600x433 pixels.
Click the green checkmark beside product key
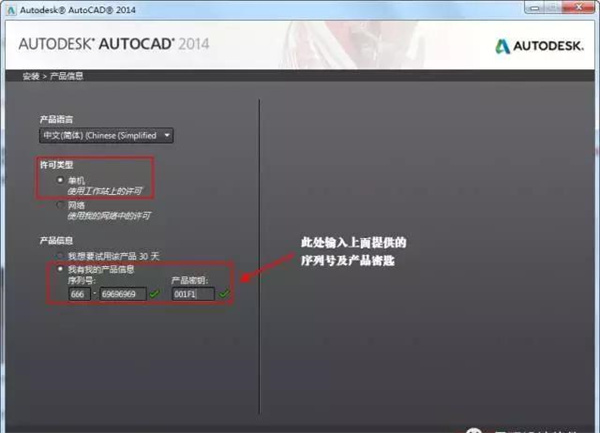224,294
